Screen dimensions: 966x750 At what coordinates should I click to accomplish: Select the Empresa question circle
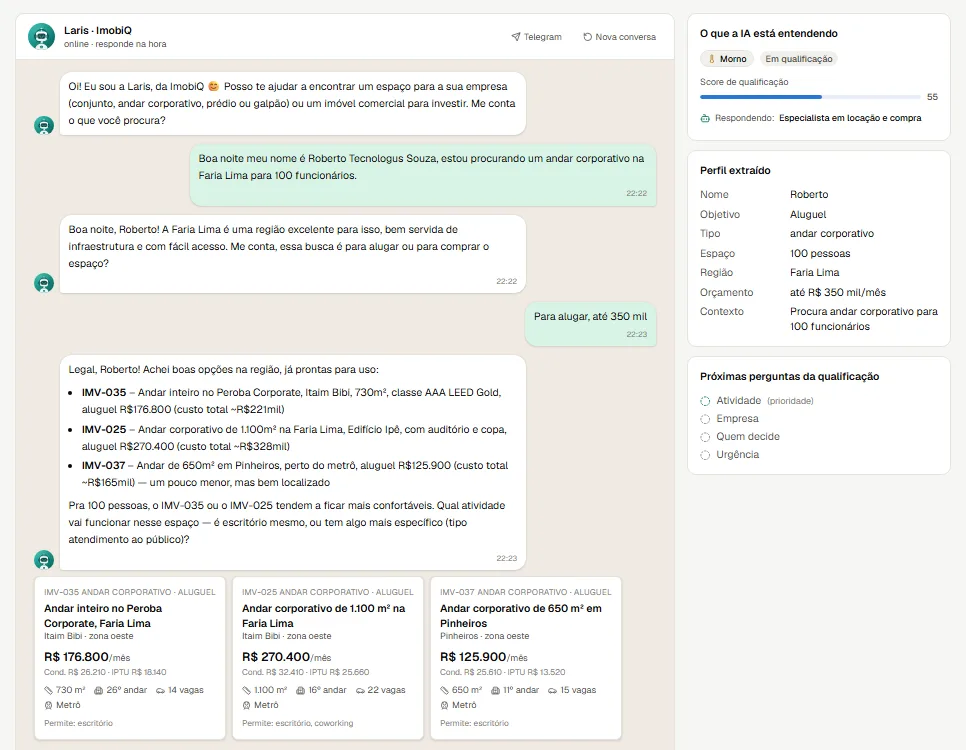coord(705,419)
